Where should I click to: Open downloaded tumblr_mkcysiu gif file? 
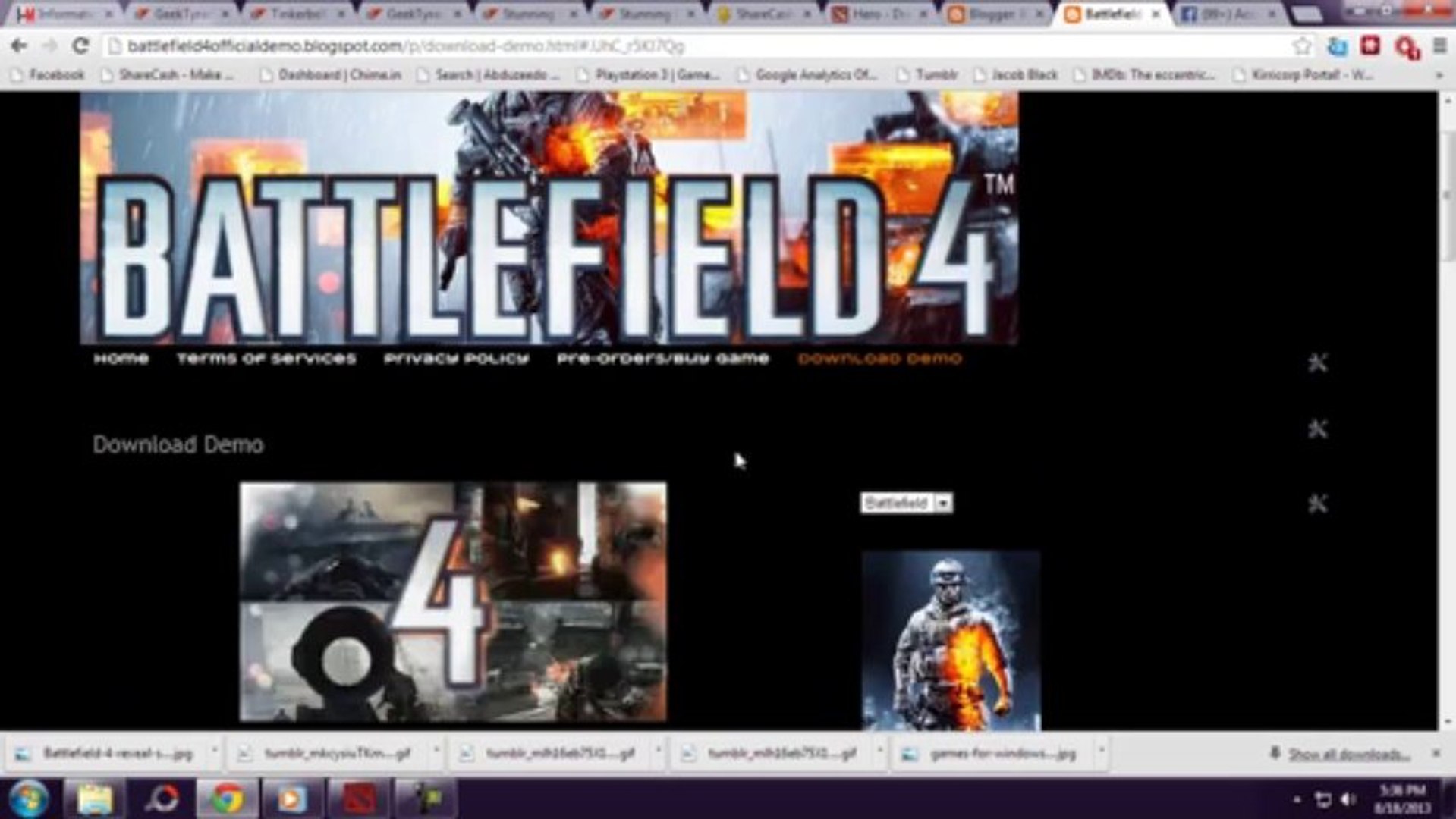click(329, 754)
